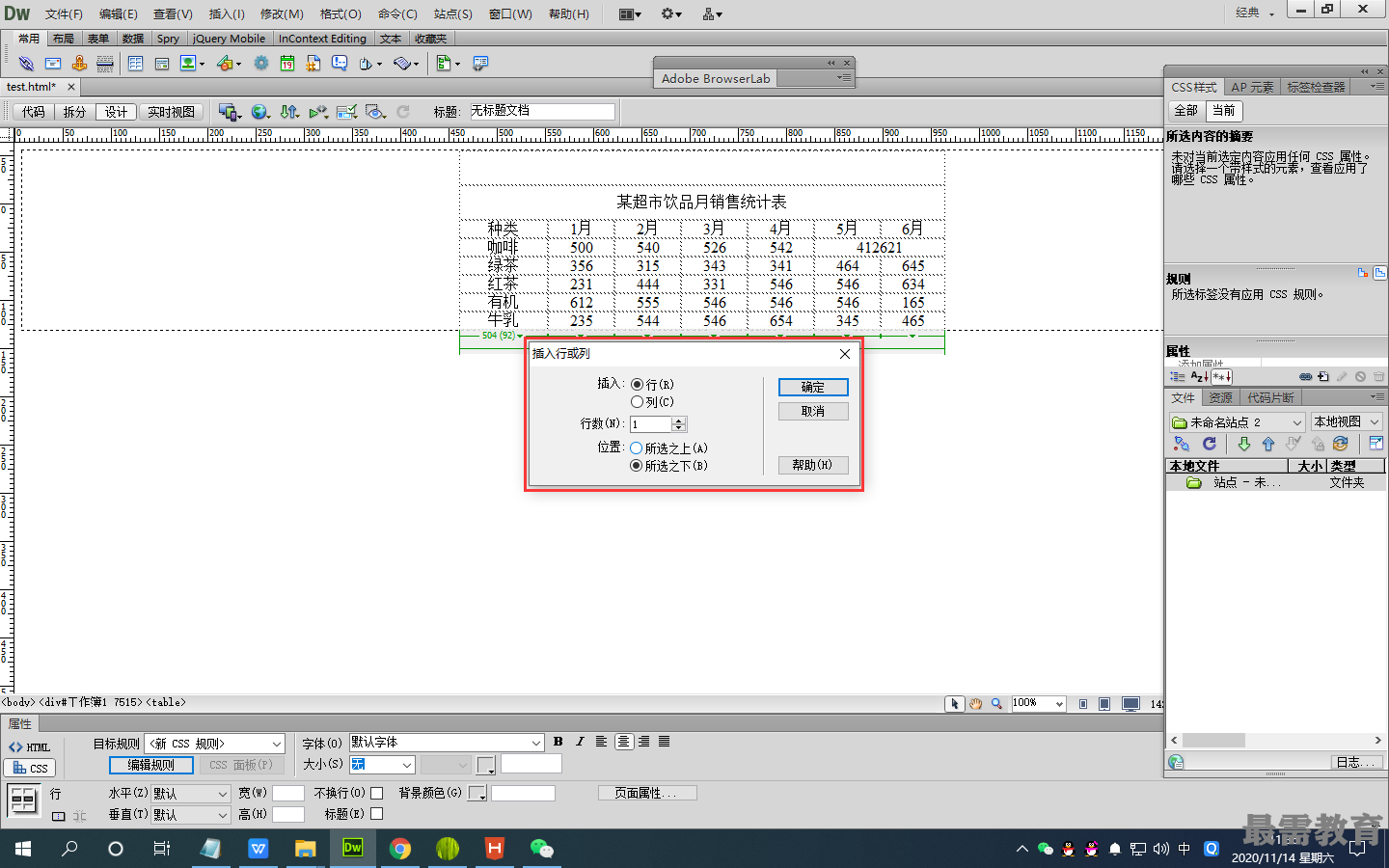Switch to HTML mode in Properties panel
Screen dimensions: 1389x868
(30, 747)
